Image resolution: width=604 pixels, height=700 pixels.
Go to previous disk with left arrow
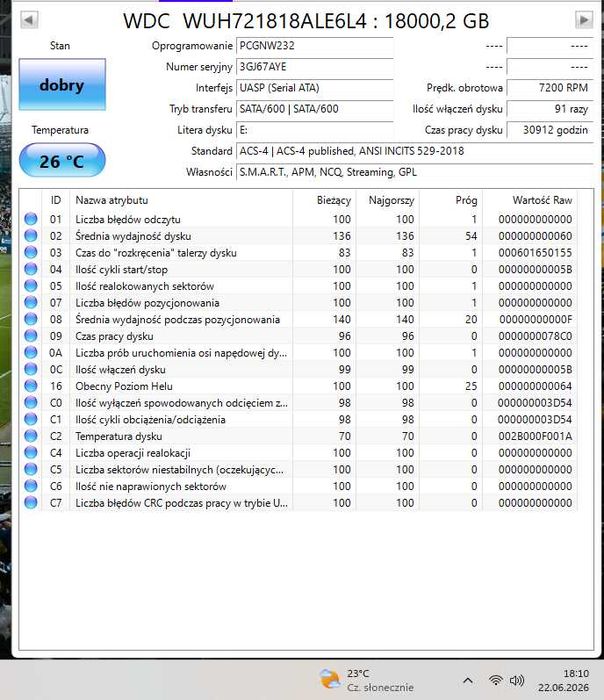tap(29, 20)
